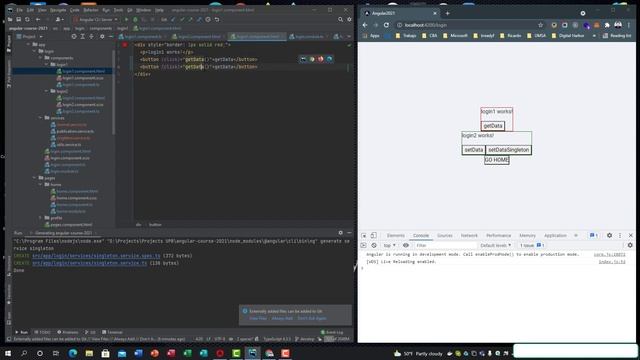The width and height of the screenshot is (640, 360).
Task: Collapse the components folder in Project tree
Action: [x=41, y=58]
